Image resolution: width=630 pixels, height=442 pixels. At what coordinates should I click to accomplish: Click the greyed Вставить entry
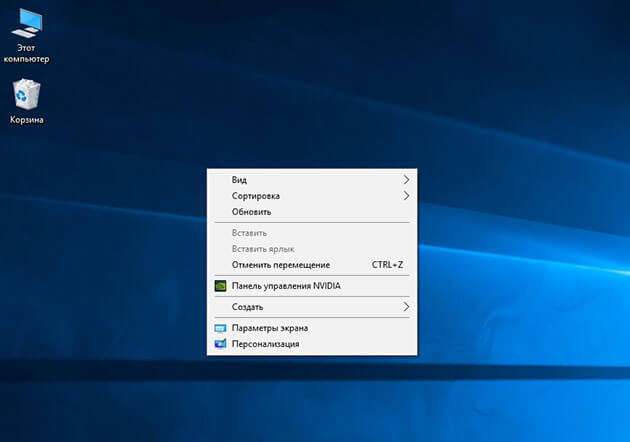point(312,233)
